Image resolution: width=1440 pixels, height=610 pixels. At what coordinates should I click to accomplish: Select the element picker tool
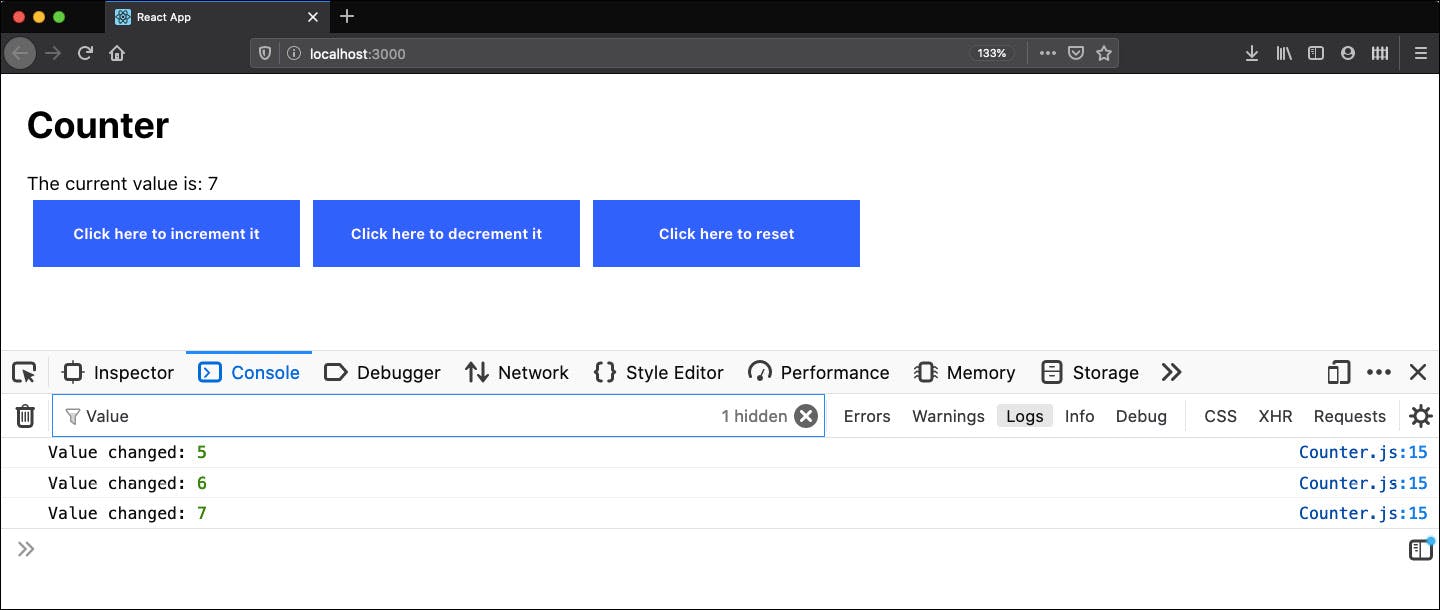pos(23,372)
